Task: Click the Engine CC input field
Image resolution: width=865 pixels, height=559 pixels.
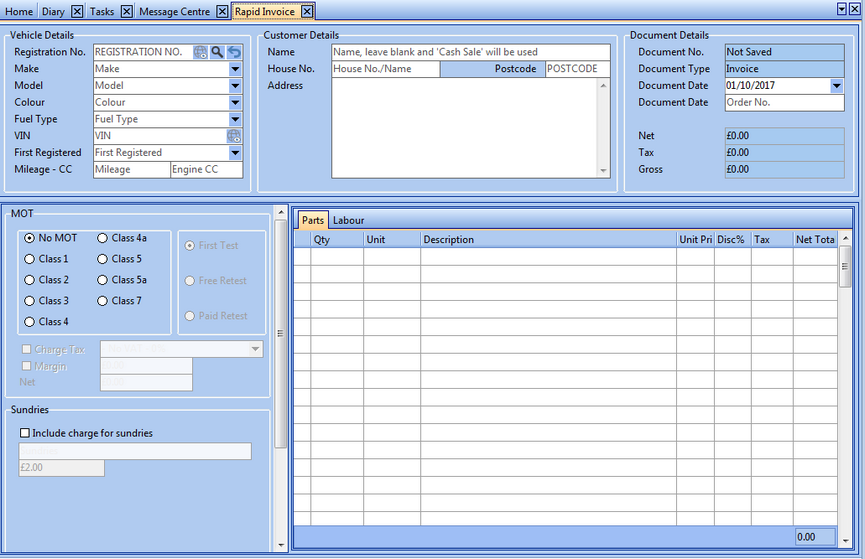Action: tap(206, 169)
